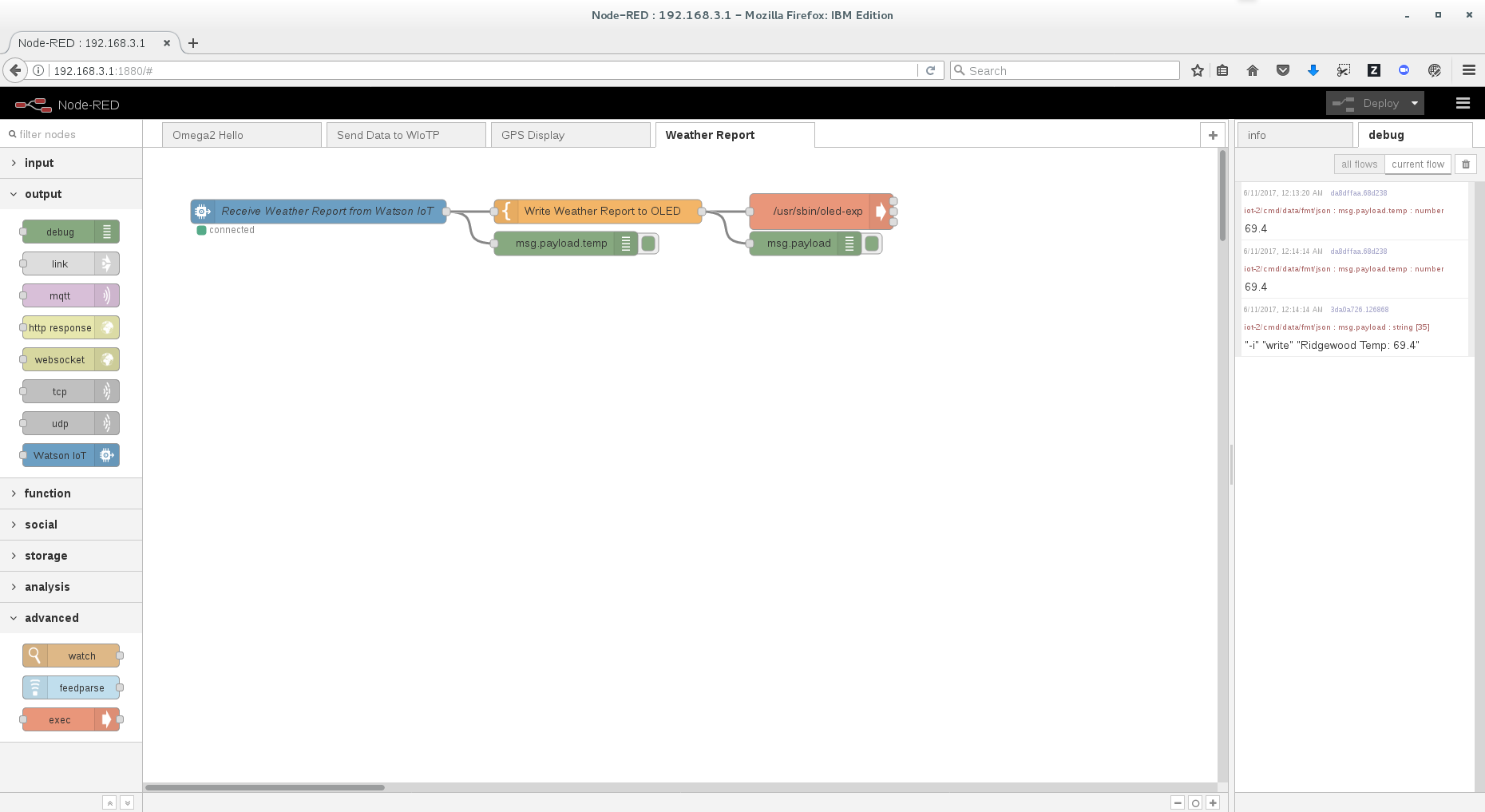Open Firefox downloads arrow

(x=1313, y=70)
